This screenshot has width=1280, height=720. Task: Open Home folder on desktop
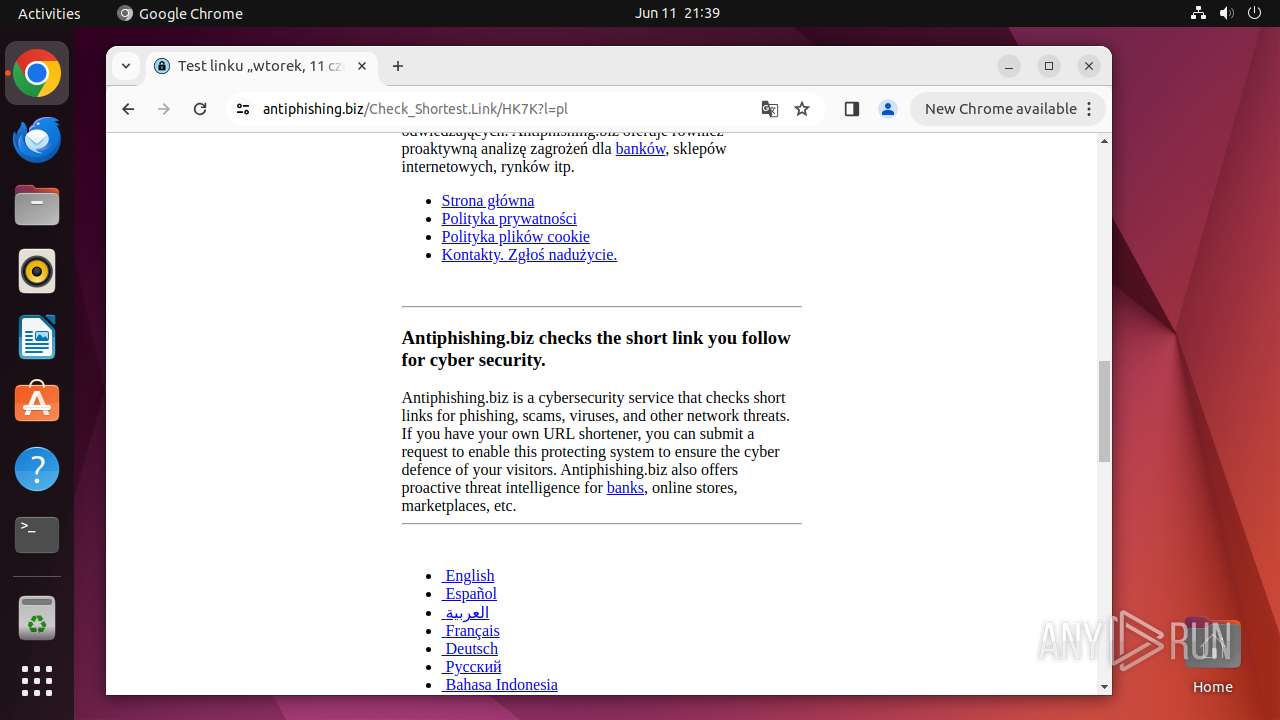[1212, 656]
